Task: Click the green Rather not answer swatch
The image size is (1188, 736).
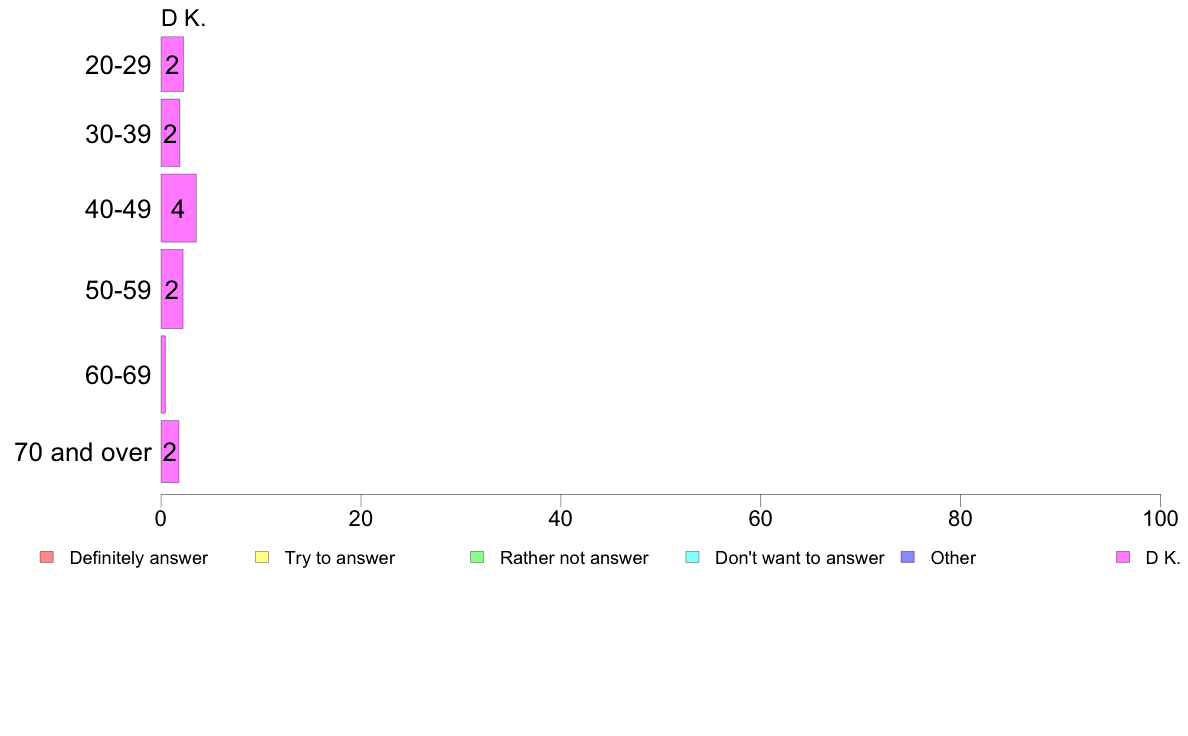Action: click(x=477, y=557)
